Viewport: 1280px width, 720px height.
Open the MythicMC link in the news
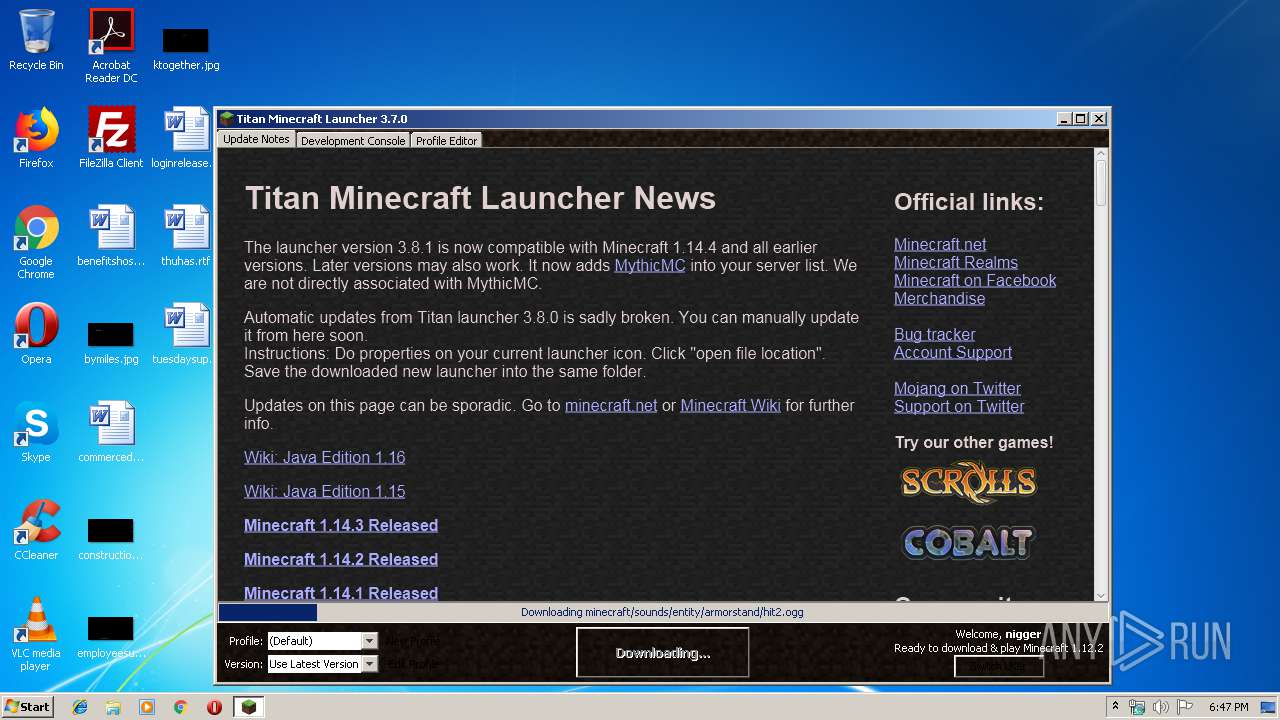[650, 265]
